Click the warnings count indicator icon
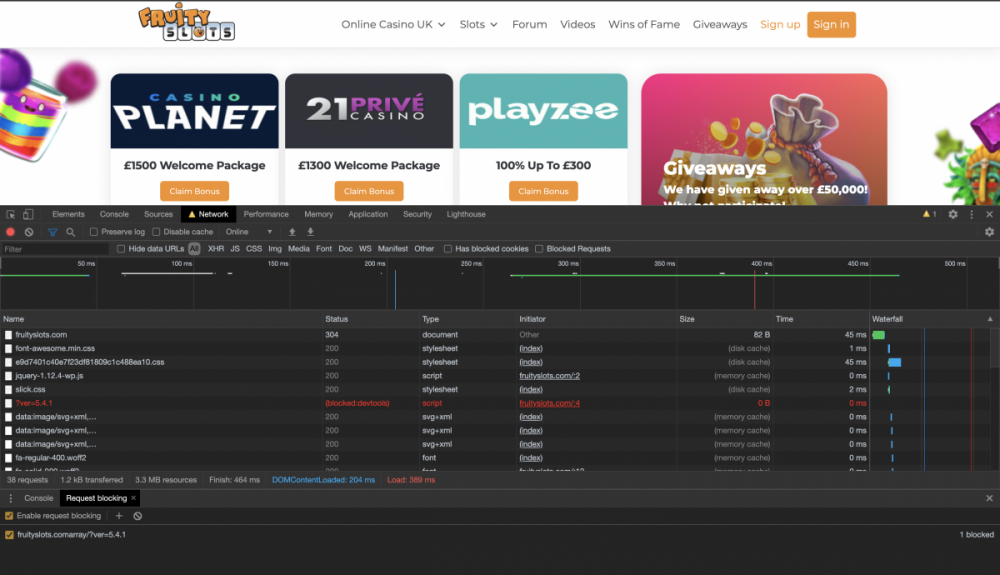The image size is (1000, 575). click(x=930, y=214)
